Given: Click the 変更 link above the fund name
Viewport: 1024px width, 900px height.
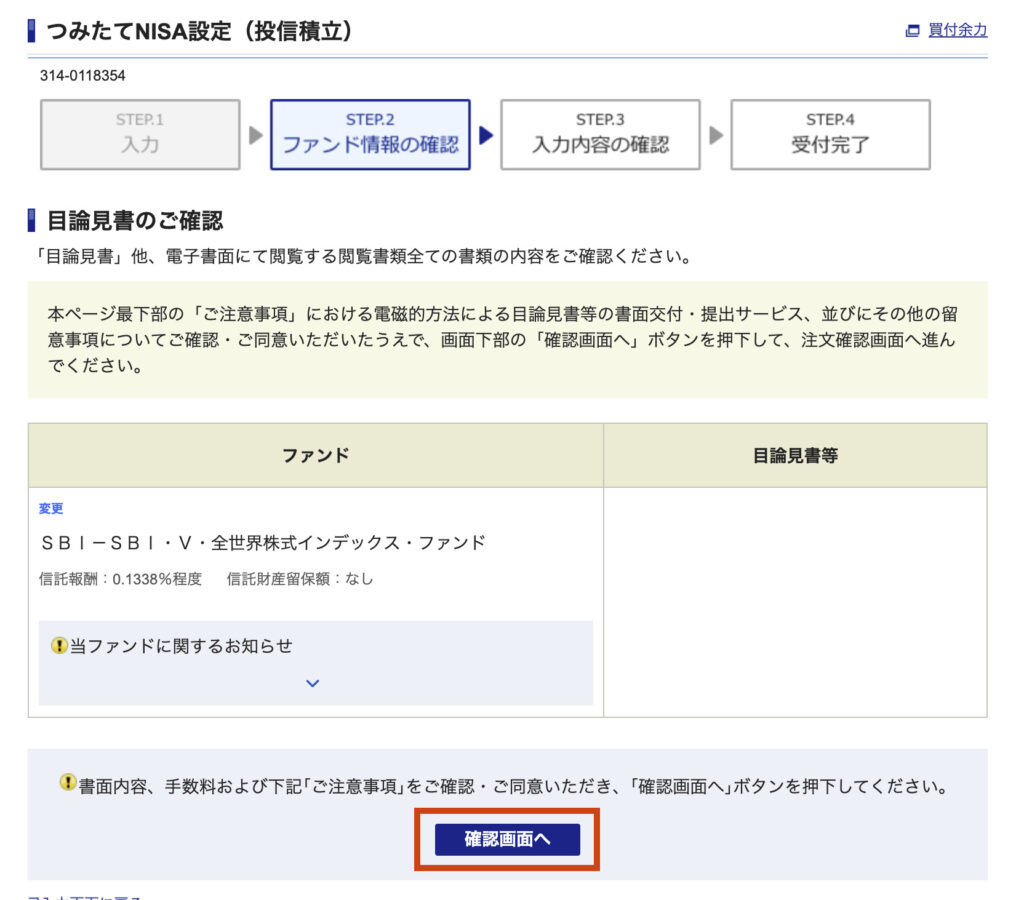Looking at the screenshot, I should click(x=51, y=508).
